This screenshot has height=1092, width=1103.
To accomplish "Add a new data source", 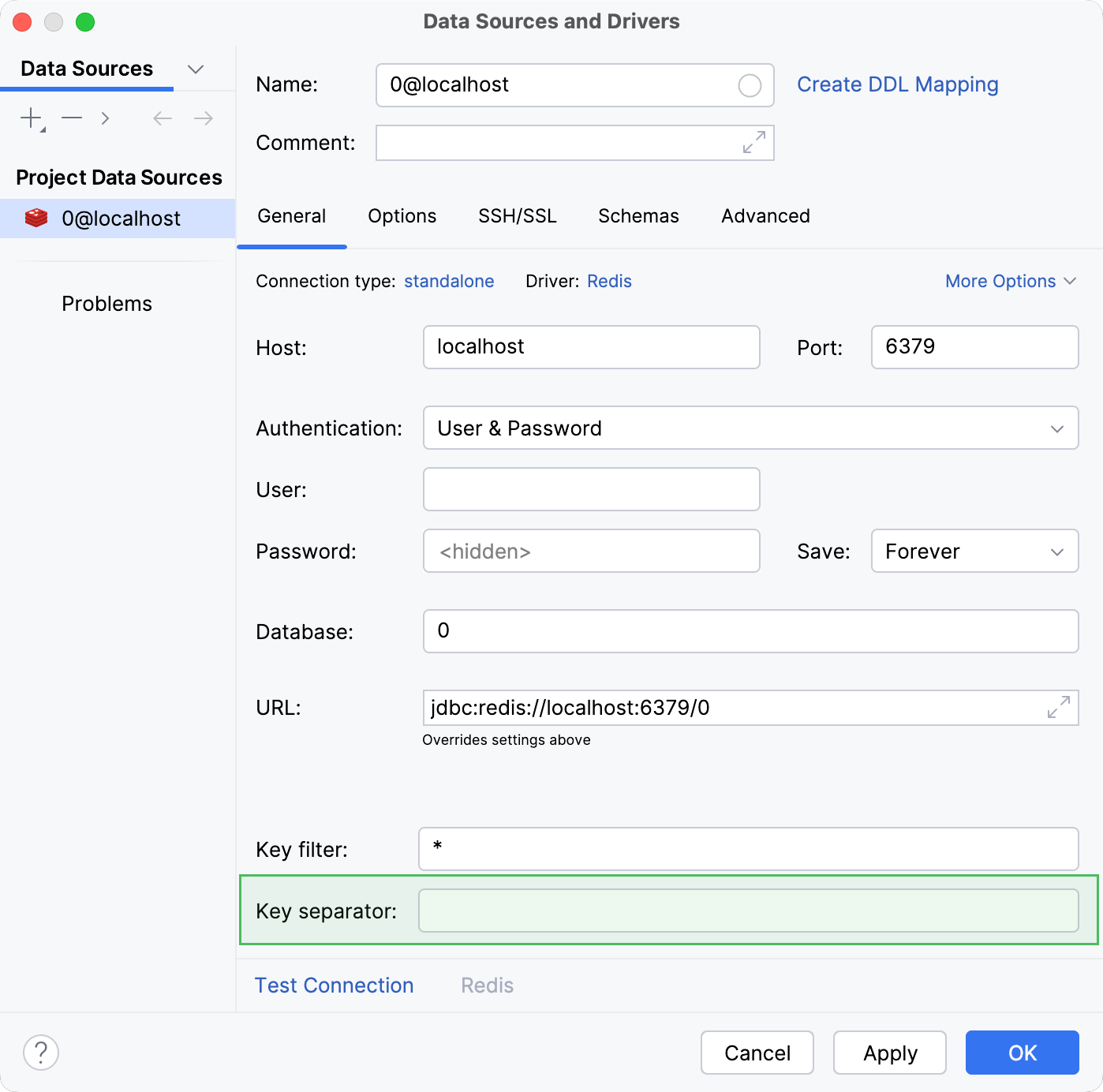I will click(30, 118).
